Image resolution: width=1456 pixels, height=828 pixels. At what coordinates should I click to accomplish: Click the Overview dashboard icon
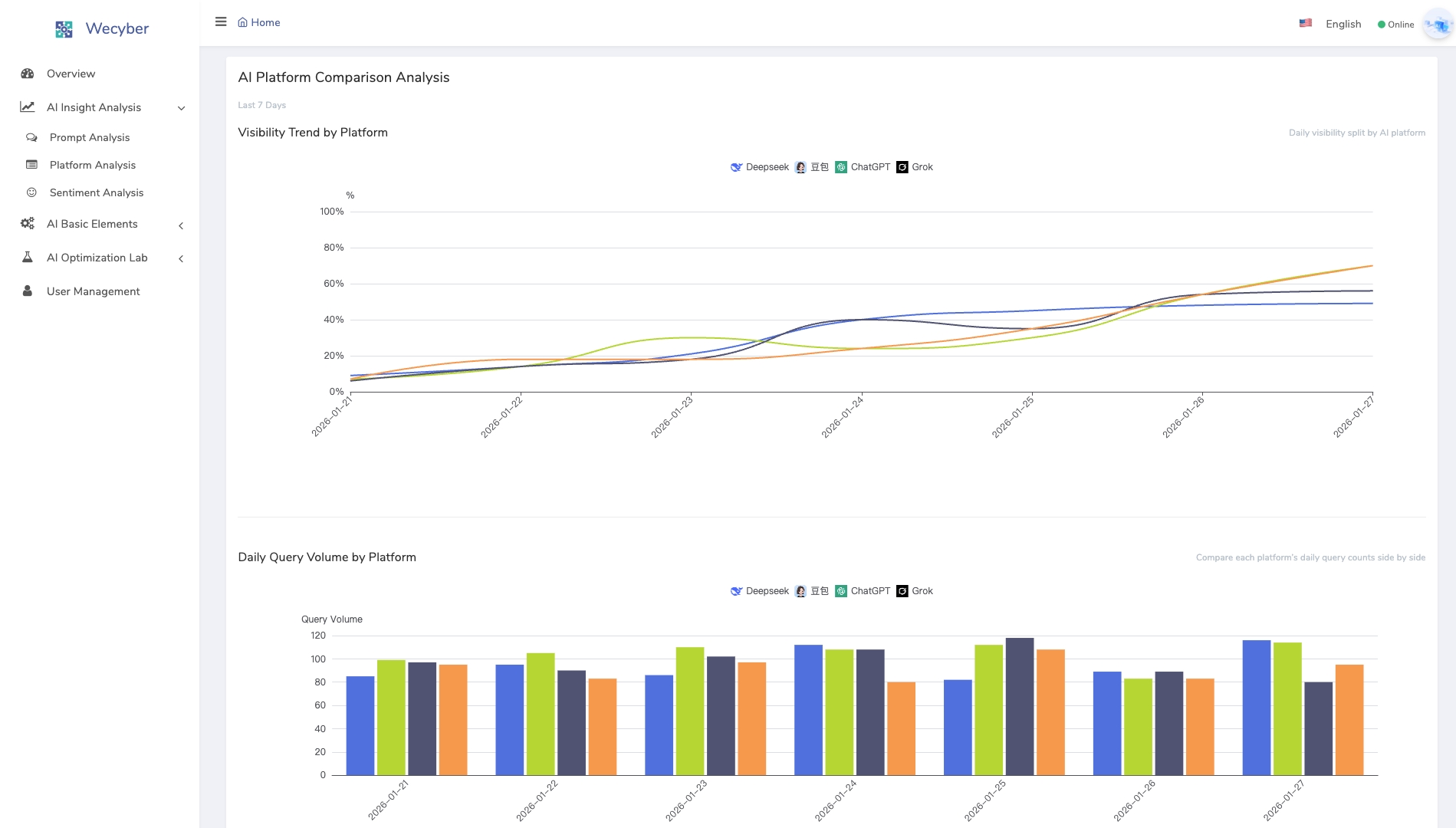pos(28,74)
